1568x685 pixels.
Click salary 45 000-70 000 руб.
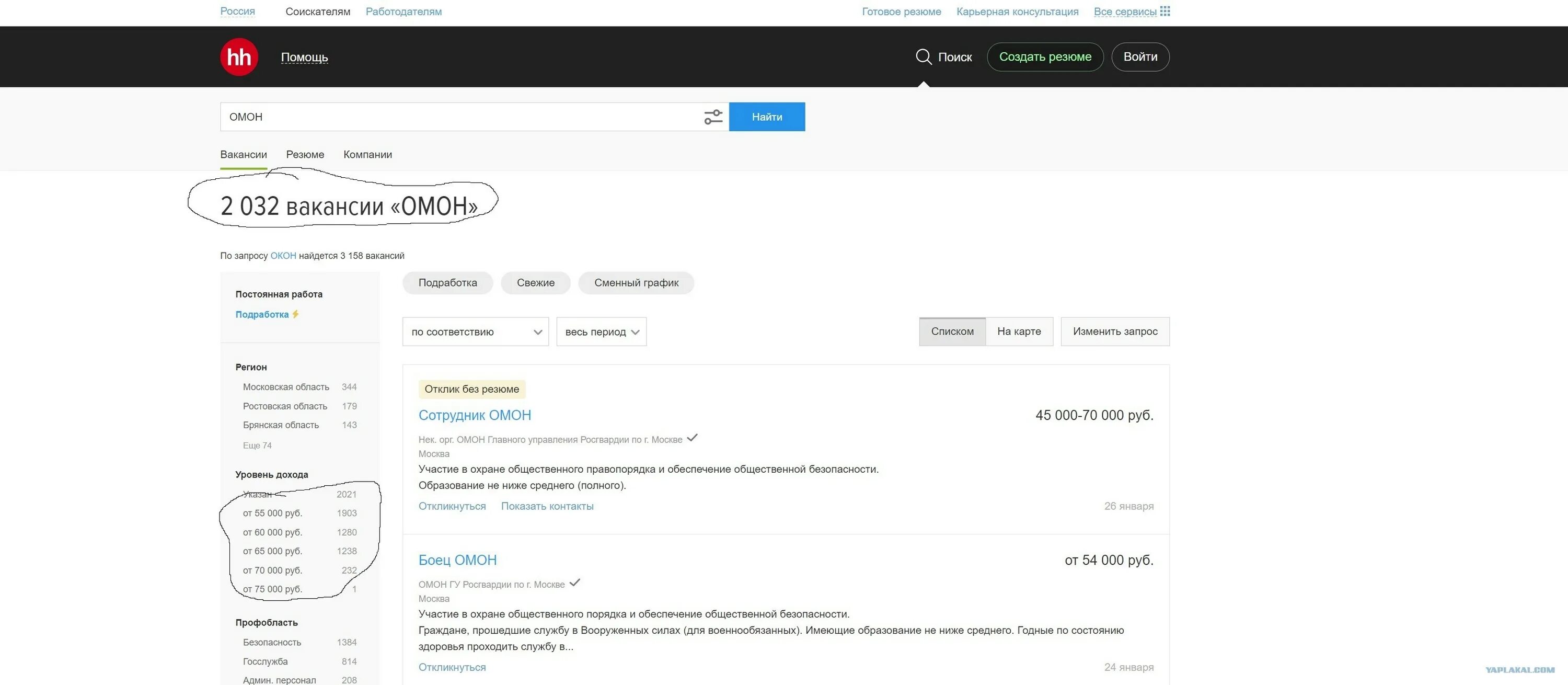[x=1094, y=415]
